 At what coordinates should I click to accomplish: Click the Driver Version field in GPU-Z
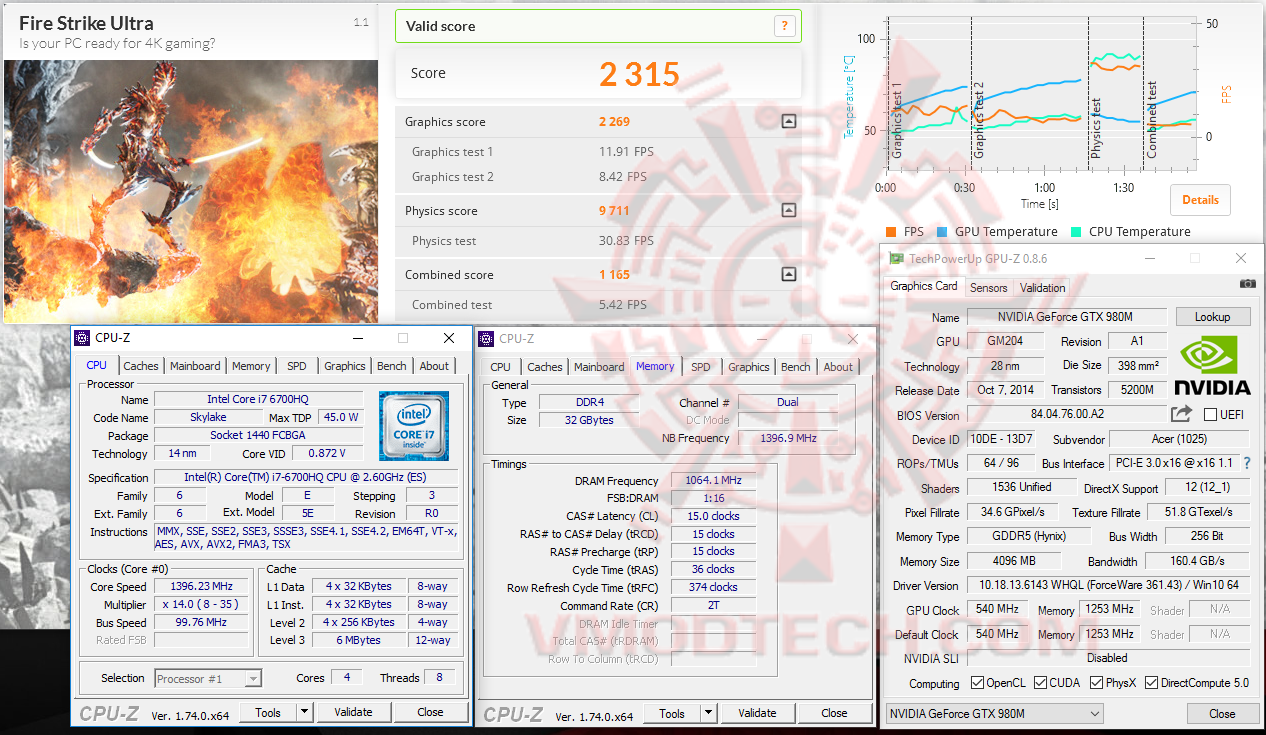tap(1108, 585)
